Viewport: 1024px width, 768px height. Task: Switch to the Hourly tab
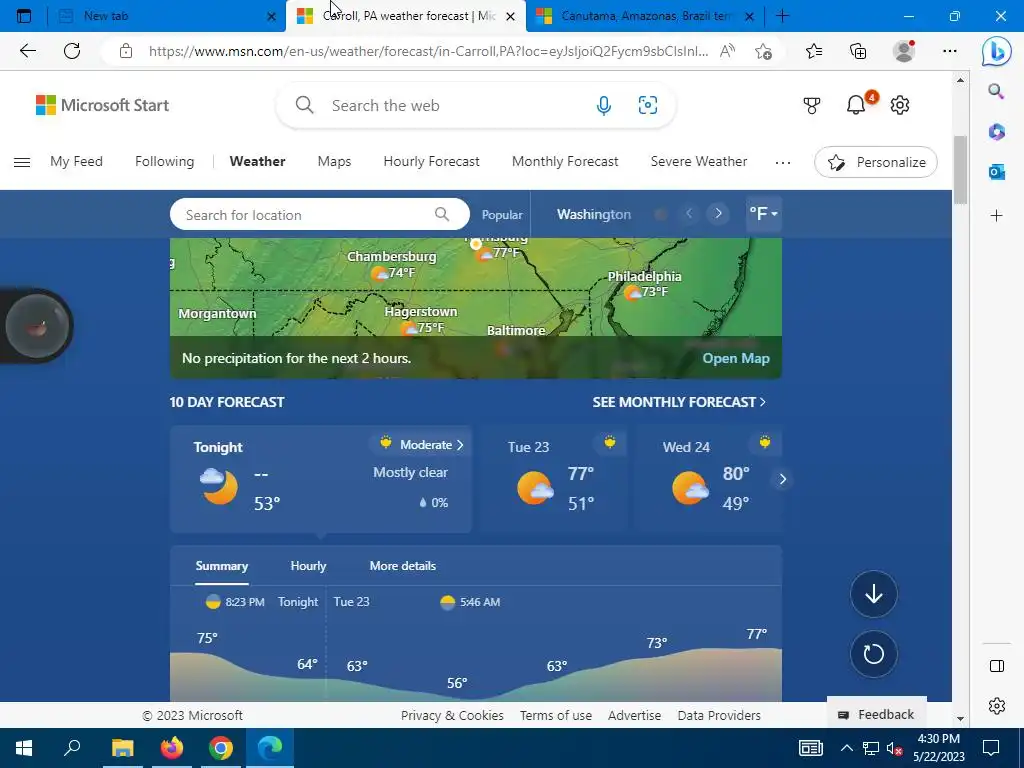[x=308, y=566]
